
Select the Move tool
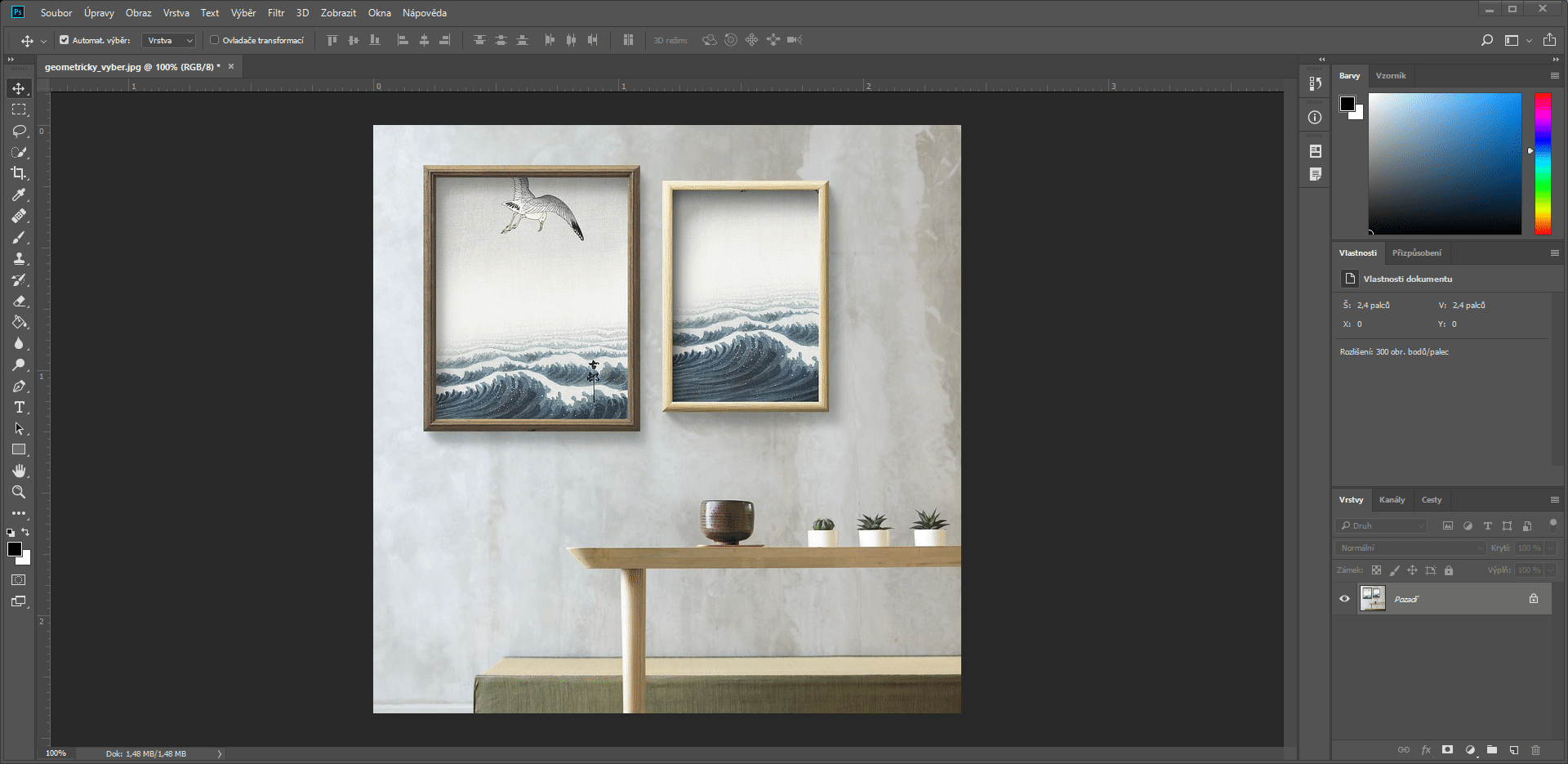pyautogui.click(x=18, y=88)
